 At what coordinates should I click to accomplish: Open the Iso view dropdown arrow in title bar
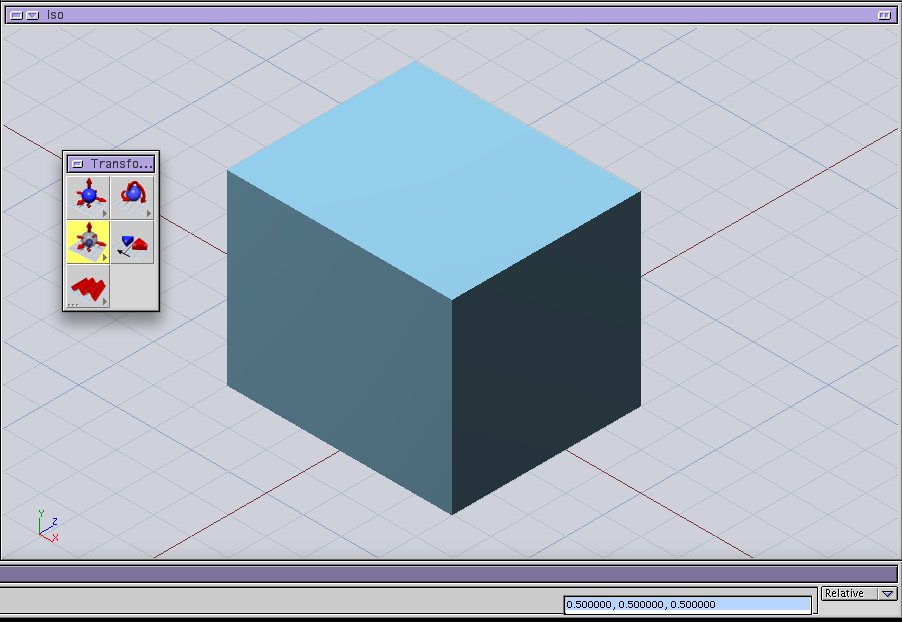pos(32,15)
